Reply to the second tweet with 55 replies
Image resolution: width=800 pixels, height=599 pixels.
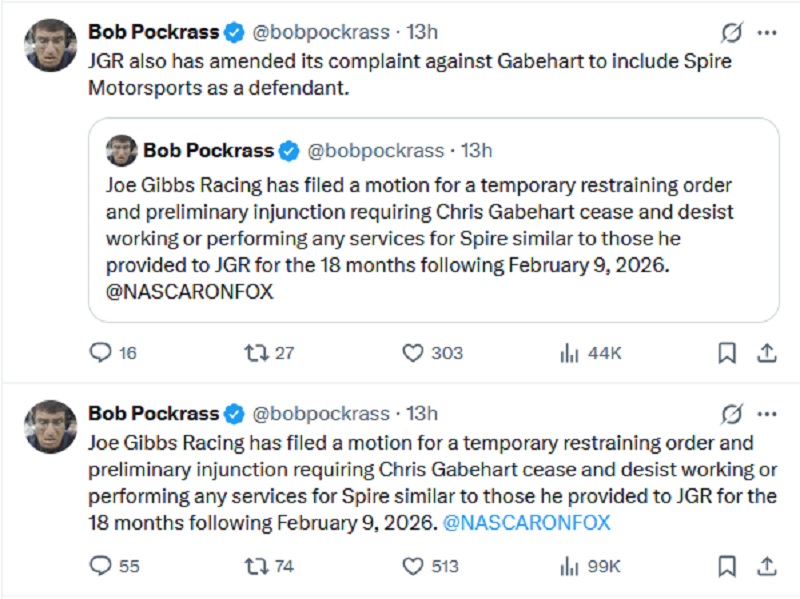coord(100,566)
